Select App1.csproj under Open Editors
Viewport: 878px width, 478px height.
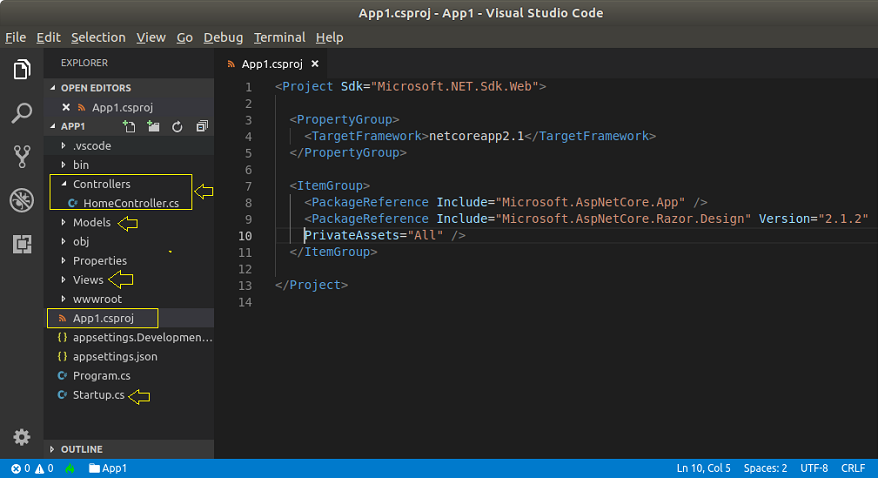pyautogui.click(x=122, y=107)
